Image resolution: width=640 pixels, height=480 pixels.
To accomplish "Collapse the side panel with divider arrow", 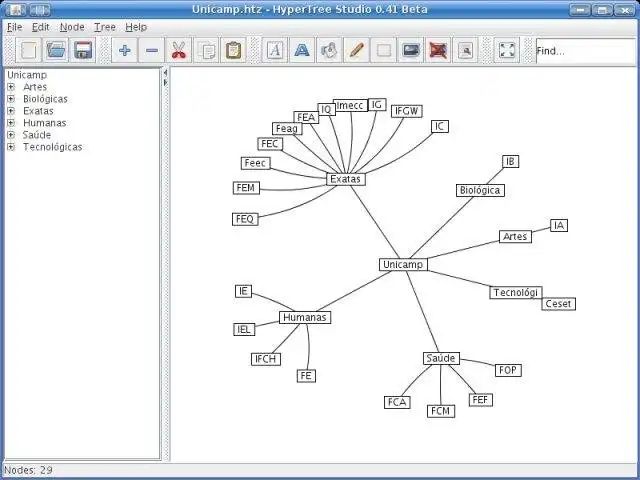I will pyautogui.click(x=165, y=73).
